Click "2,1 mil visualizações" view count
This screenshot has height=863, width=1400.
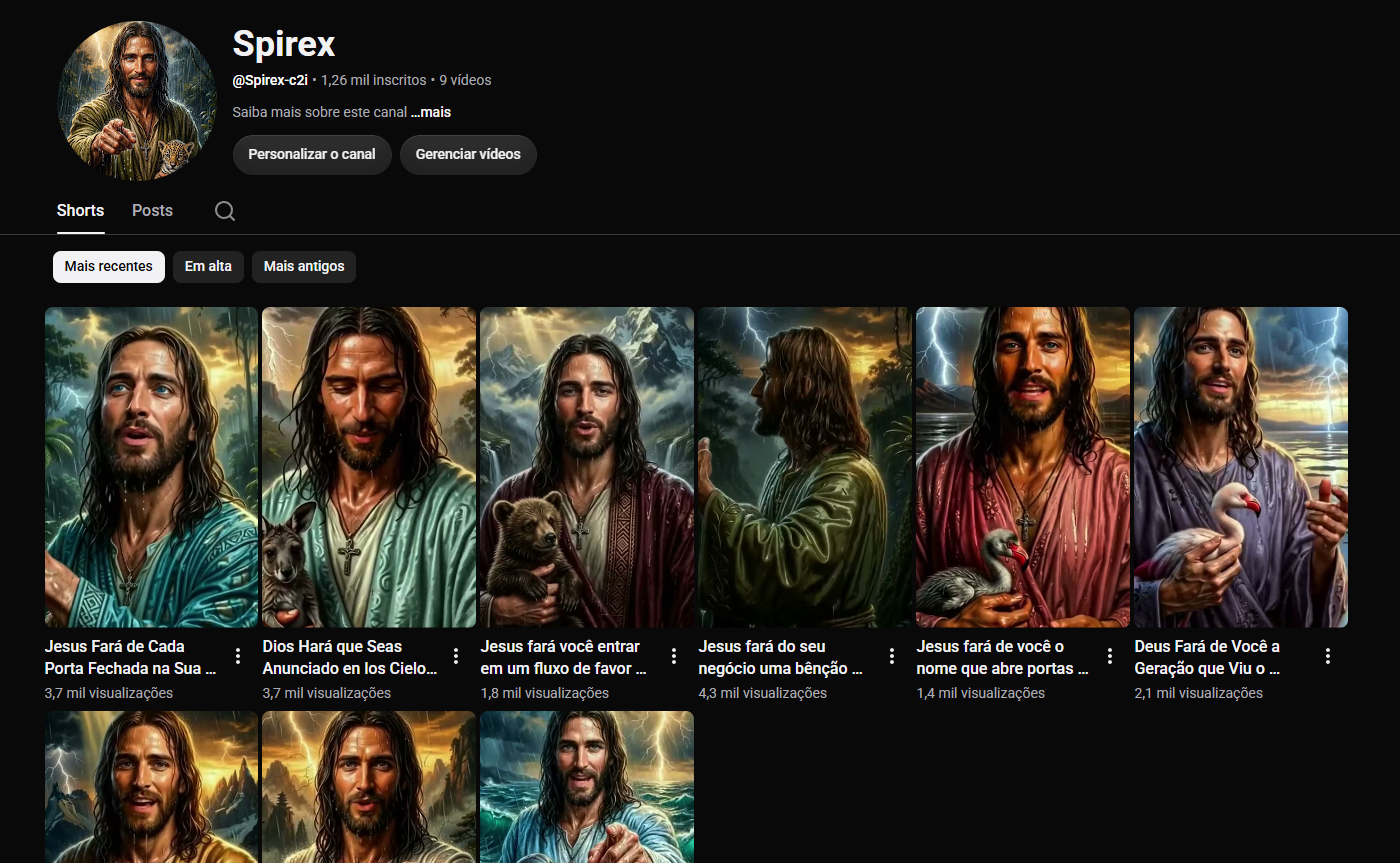1199,693
